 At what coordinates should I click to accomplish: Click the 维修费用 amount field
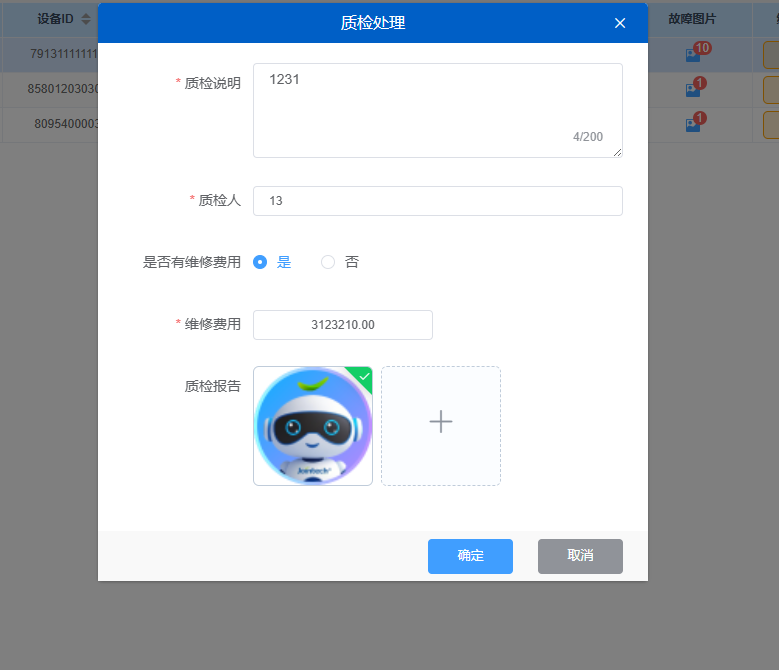click(x=342, y=325)
